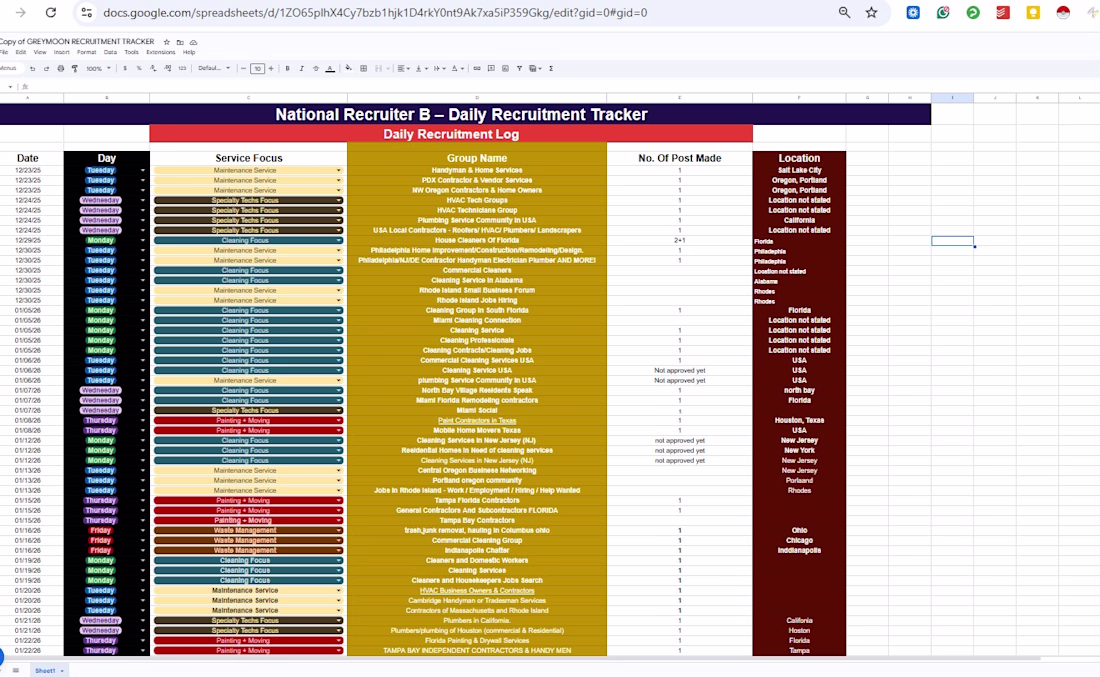Open the Paint Contractors in Texas link

477,421
